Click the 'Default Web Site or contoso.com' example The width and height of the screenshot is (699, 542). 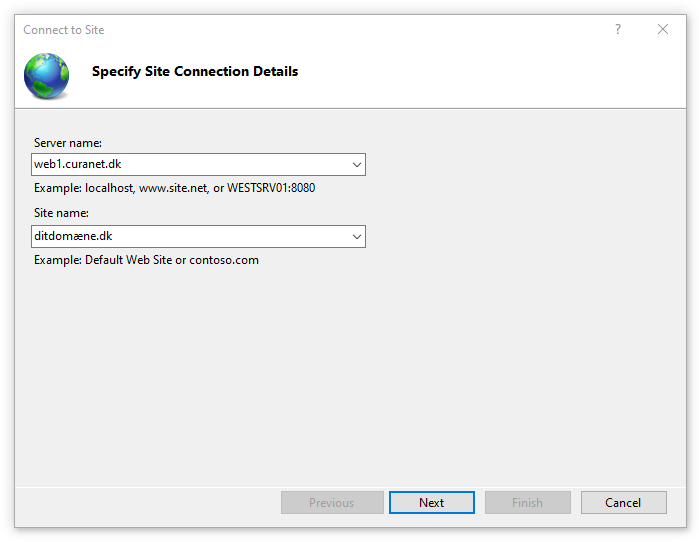click(x=172, y=260)
